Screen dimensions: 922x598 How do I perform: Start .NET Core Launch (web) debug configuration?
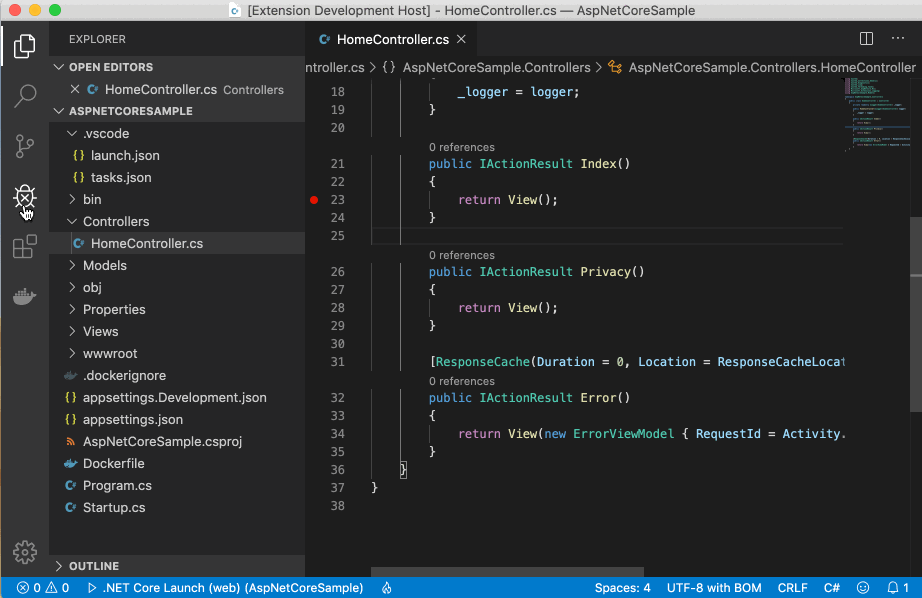coord(225,587)
